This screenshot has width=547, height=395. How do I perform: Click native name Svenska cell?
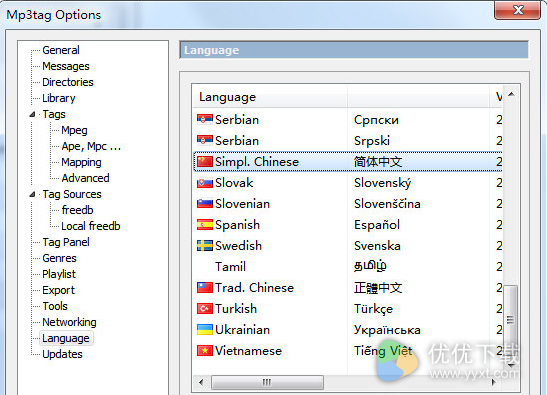coord(377,246)
